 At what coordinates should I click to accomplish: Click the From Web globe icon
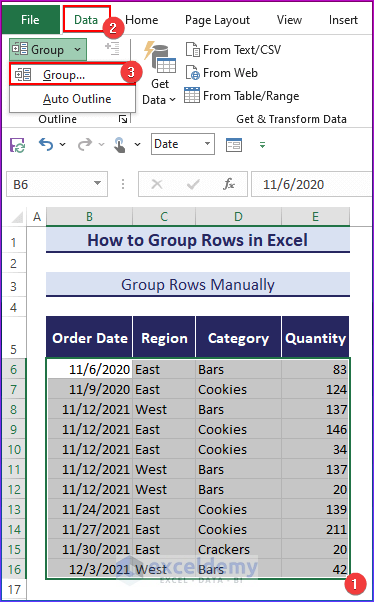click(193, 73)
